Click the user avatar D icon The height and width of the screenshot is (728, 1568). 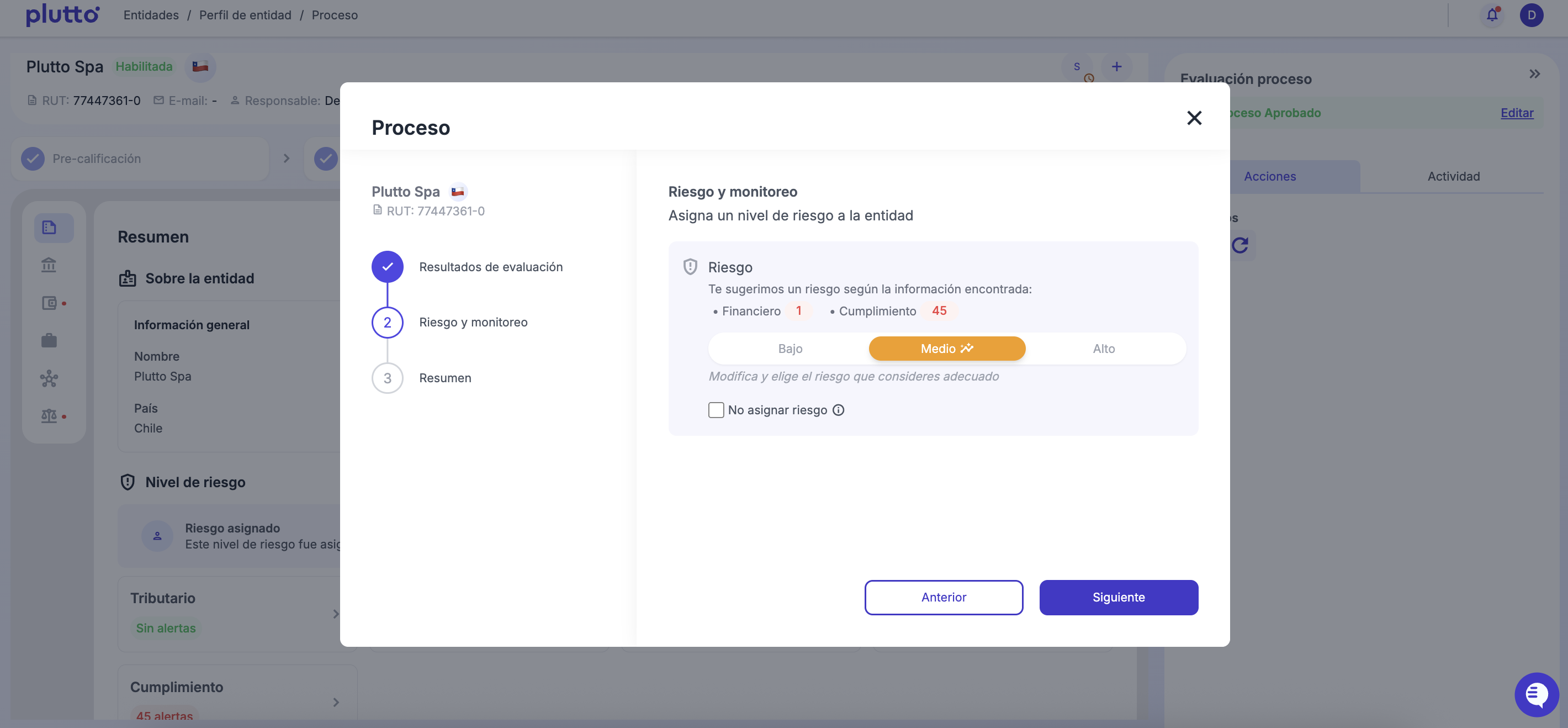click(1531, 15)
